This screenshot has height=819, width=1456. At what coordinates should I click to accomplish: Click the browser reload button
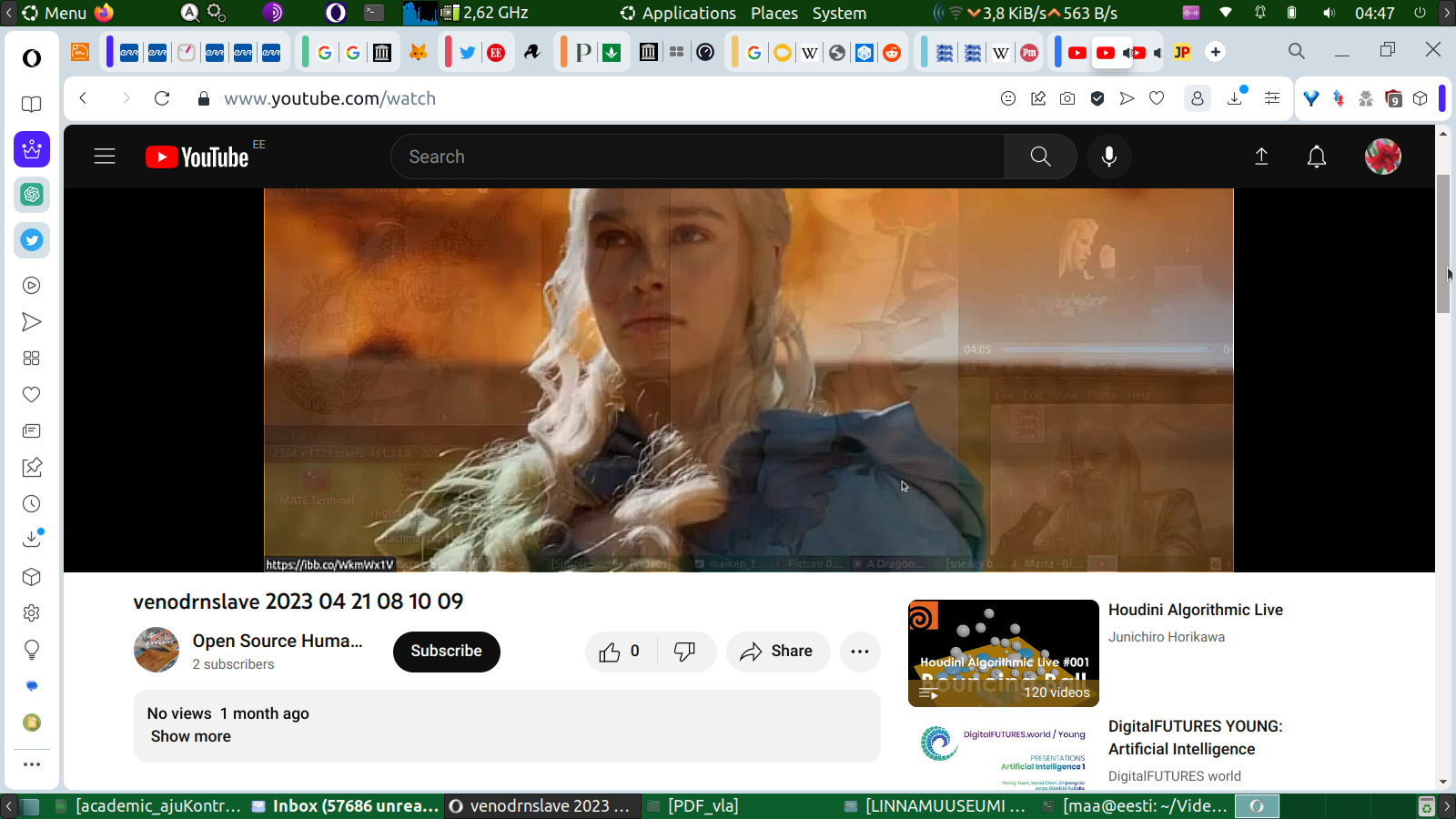162,98
